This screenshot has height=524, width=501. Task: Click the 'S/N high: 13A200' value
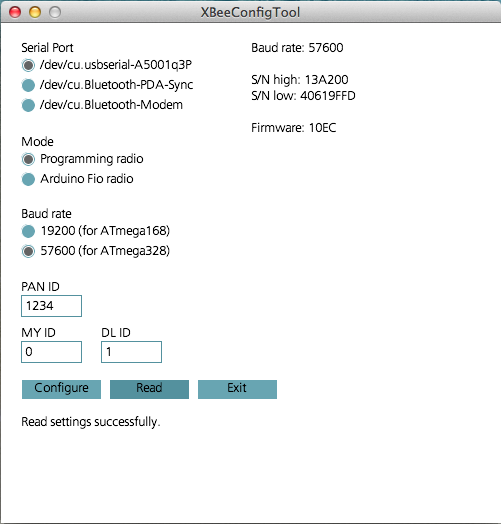(x=300, y=80)
